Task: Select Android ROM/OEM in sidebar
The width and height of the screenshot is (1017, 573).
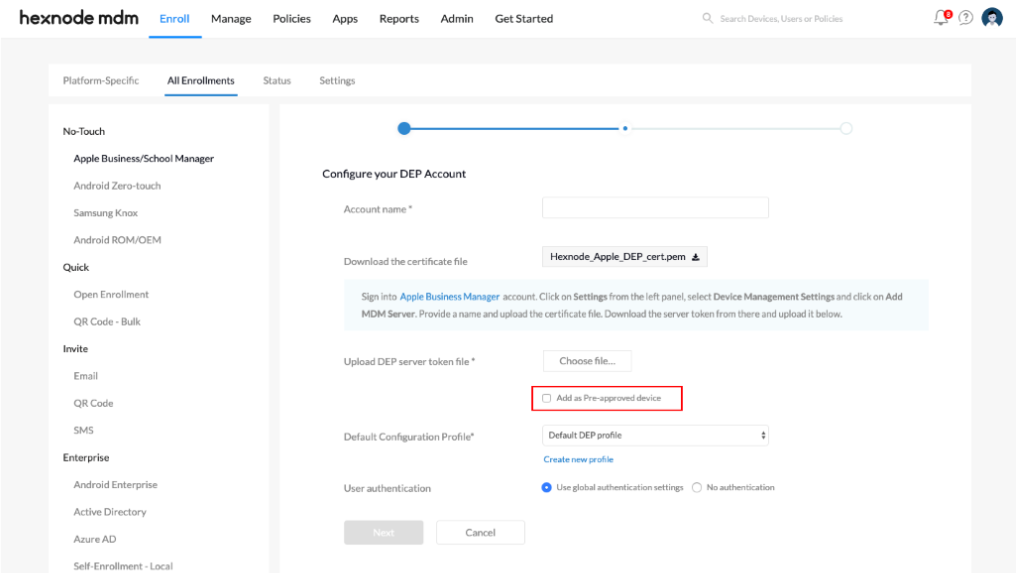Action: pos(117,240)
